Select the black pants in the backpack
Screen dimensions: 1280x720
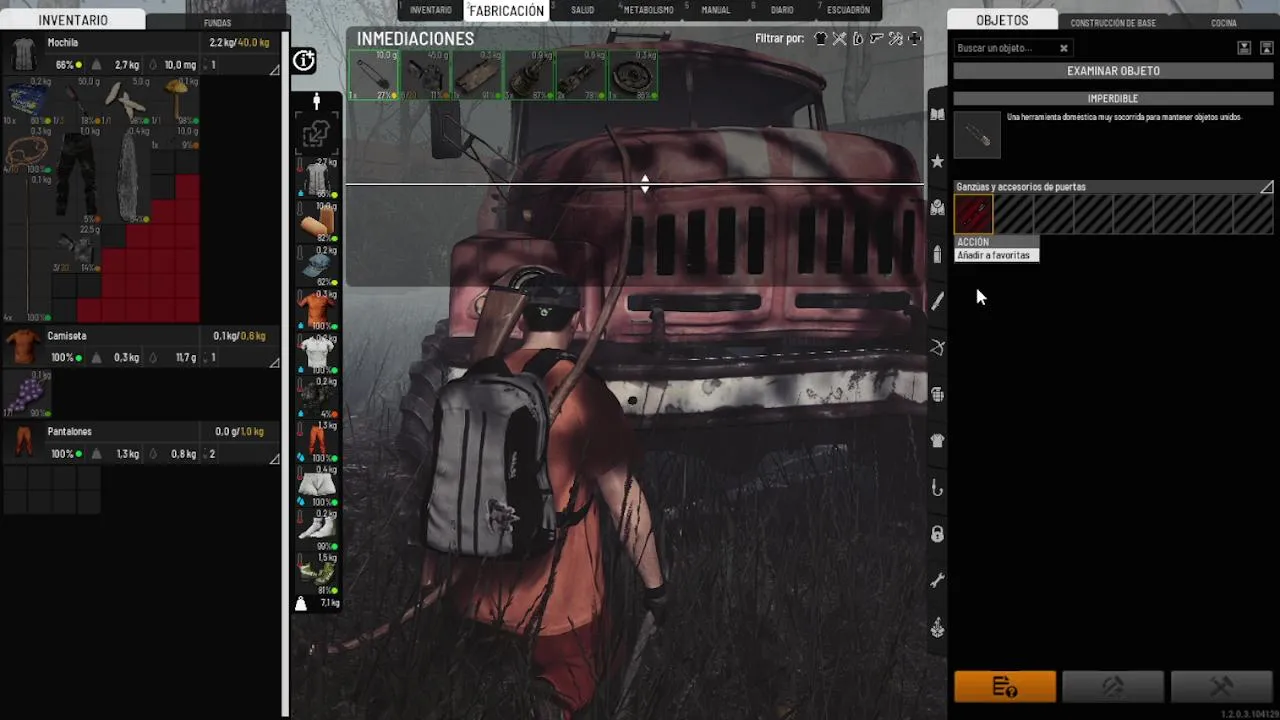(77, 174)
